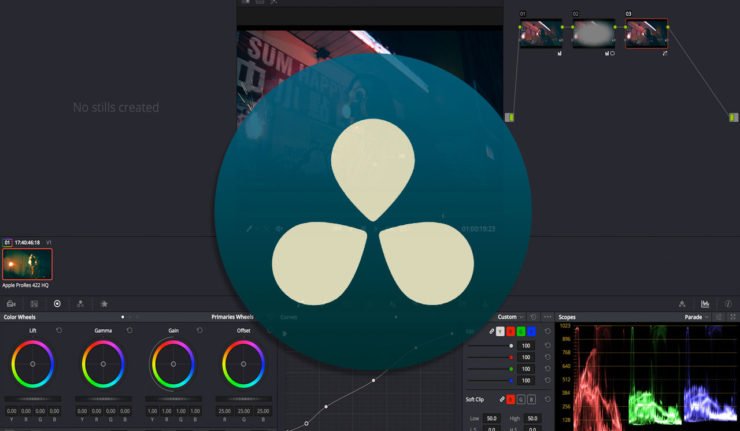Click the node graph output connector
Viewport: 740px width, 431px height.
click(733, 117)
